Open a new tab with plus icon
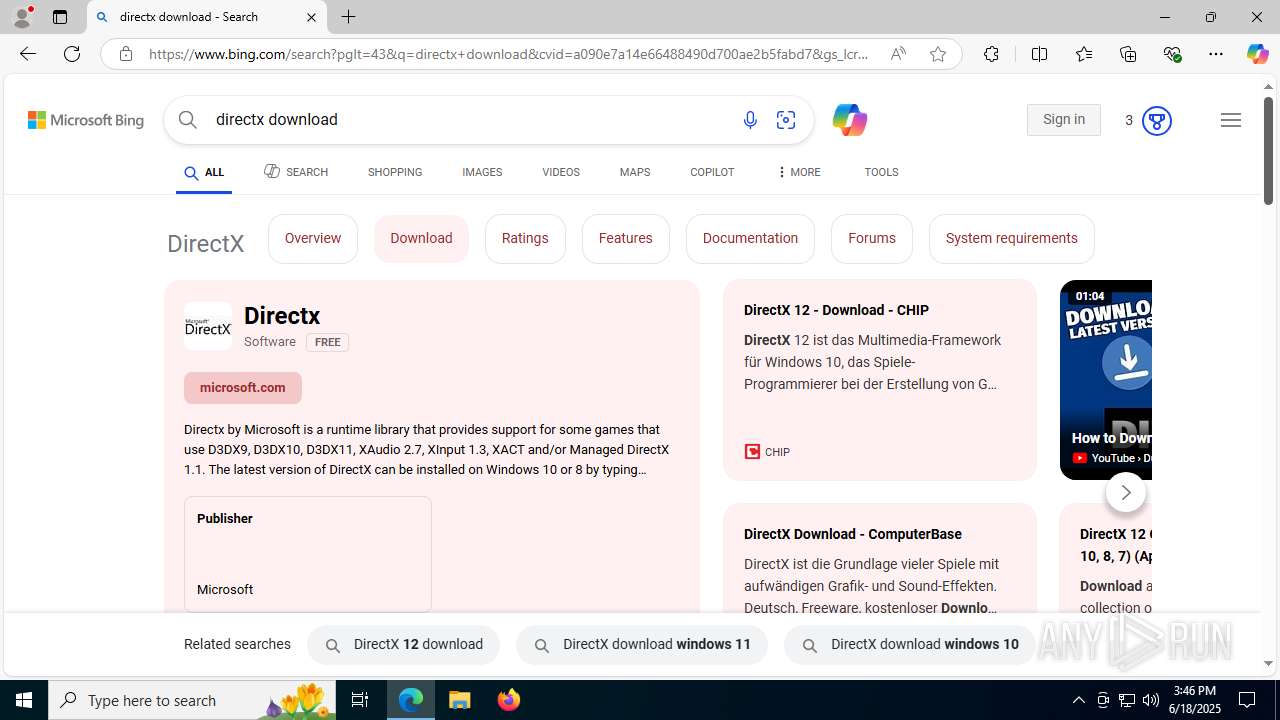The image size is (1280, 720). pos(349,17)
